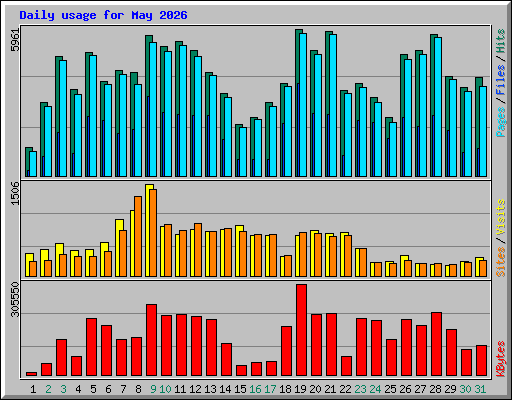512x400 pixels.
Task: Click day 18 on the x-axis
Action: (285, 389)
